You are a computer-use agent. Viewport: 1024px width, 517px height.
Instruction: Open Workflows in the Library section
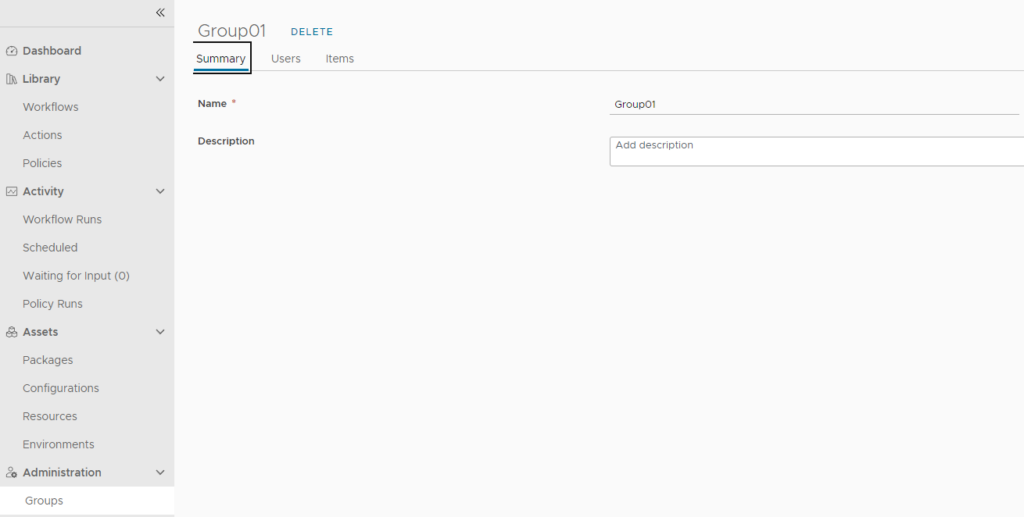[50, 107]
